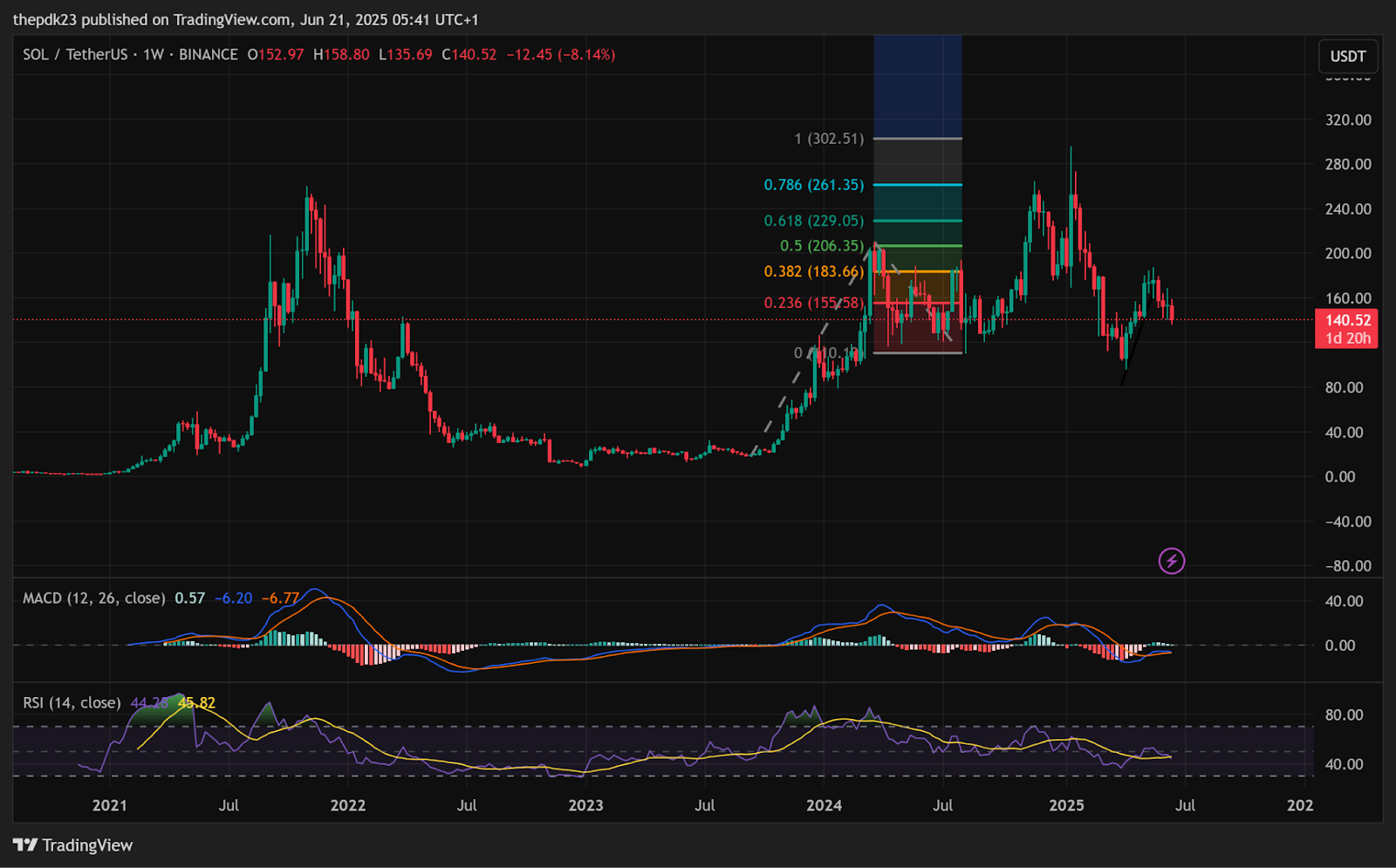1396x868 pixels.
Task: Click the SOL / TetherUS symbol title
Action: coord(75,54)
